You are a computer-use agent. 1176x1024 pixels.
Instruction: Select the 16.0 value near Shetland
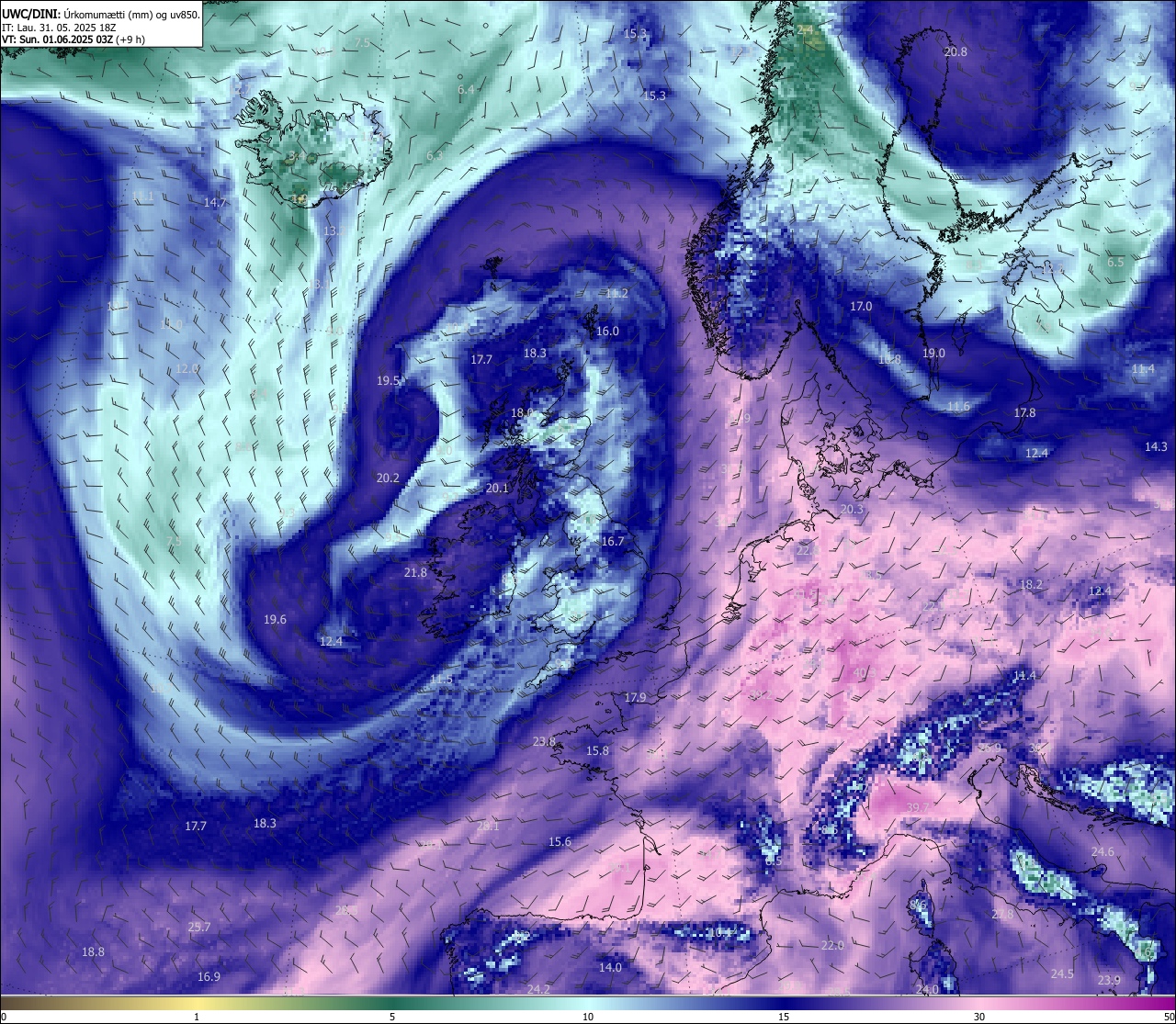click(607, 332)
